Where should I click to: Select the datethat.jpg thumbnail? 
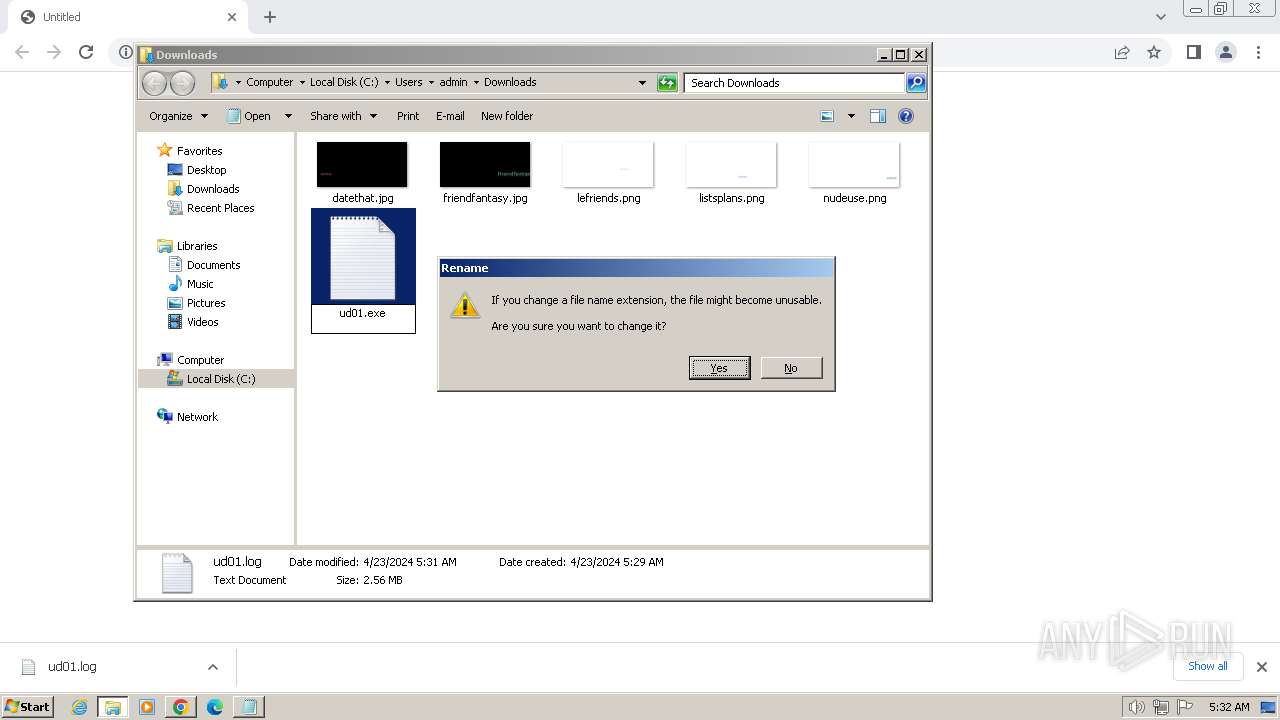tap(362, 165)
